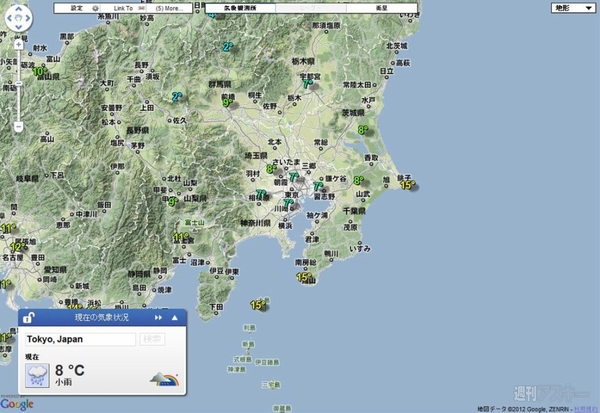
Task: Open the Weather Underground rainbow logo
Action: [x=165, y=379]
